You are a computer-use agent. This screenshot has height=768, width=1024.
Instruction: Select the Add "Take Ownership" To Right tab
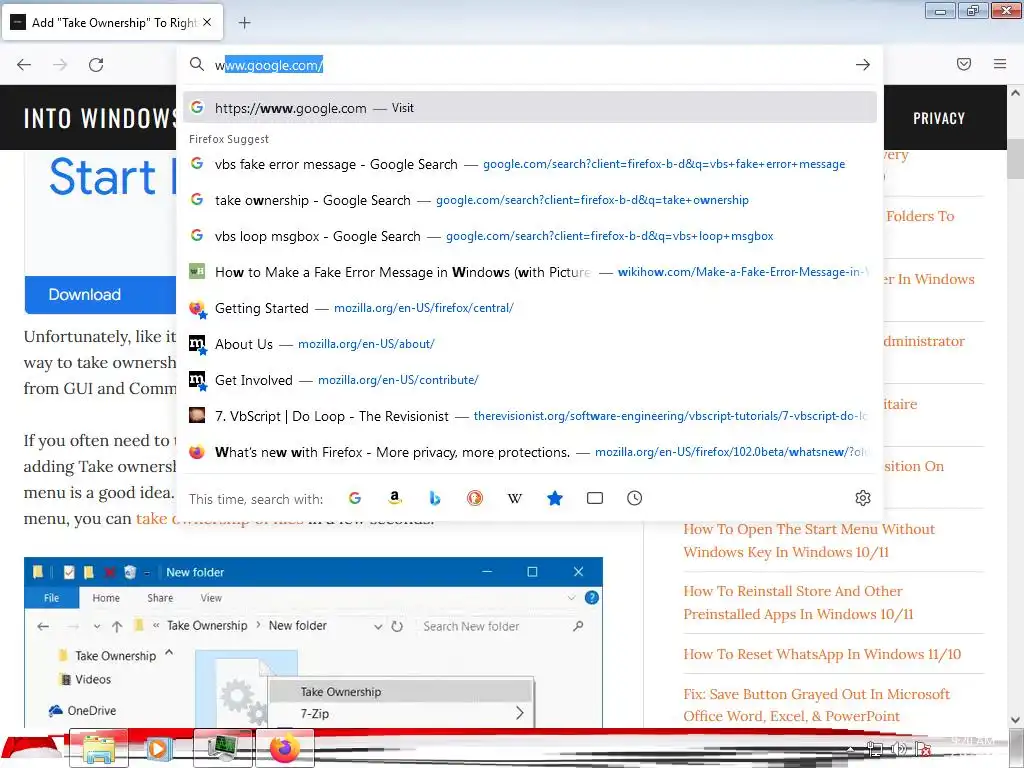pyautogui.click(x=112, y=22)
